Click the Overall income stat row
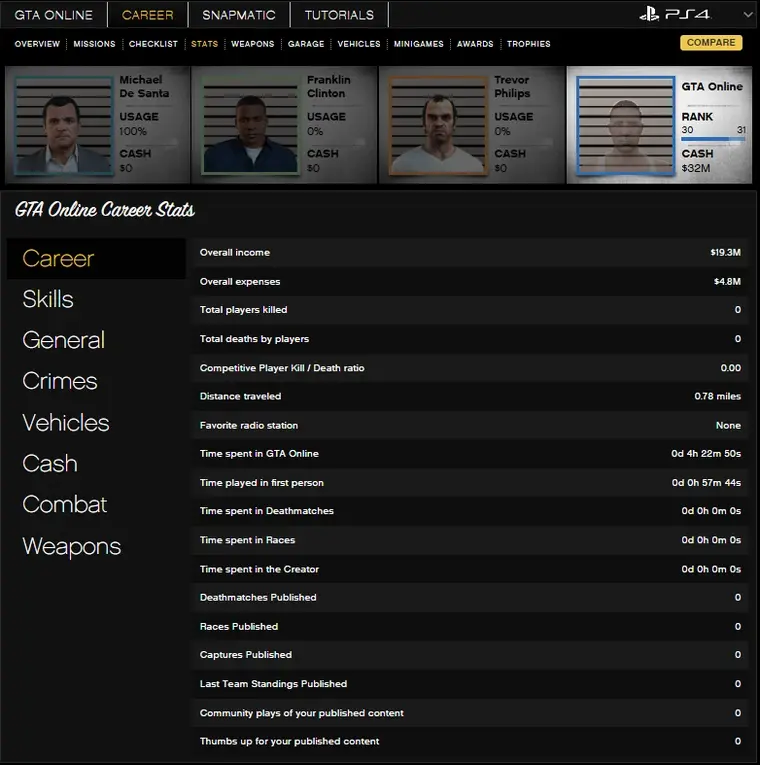The width and height of the screenshot is (760, 765). [x=470, y=253]
